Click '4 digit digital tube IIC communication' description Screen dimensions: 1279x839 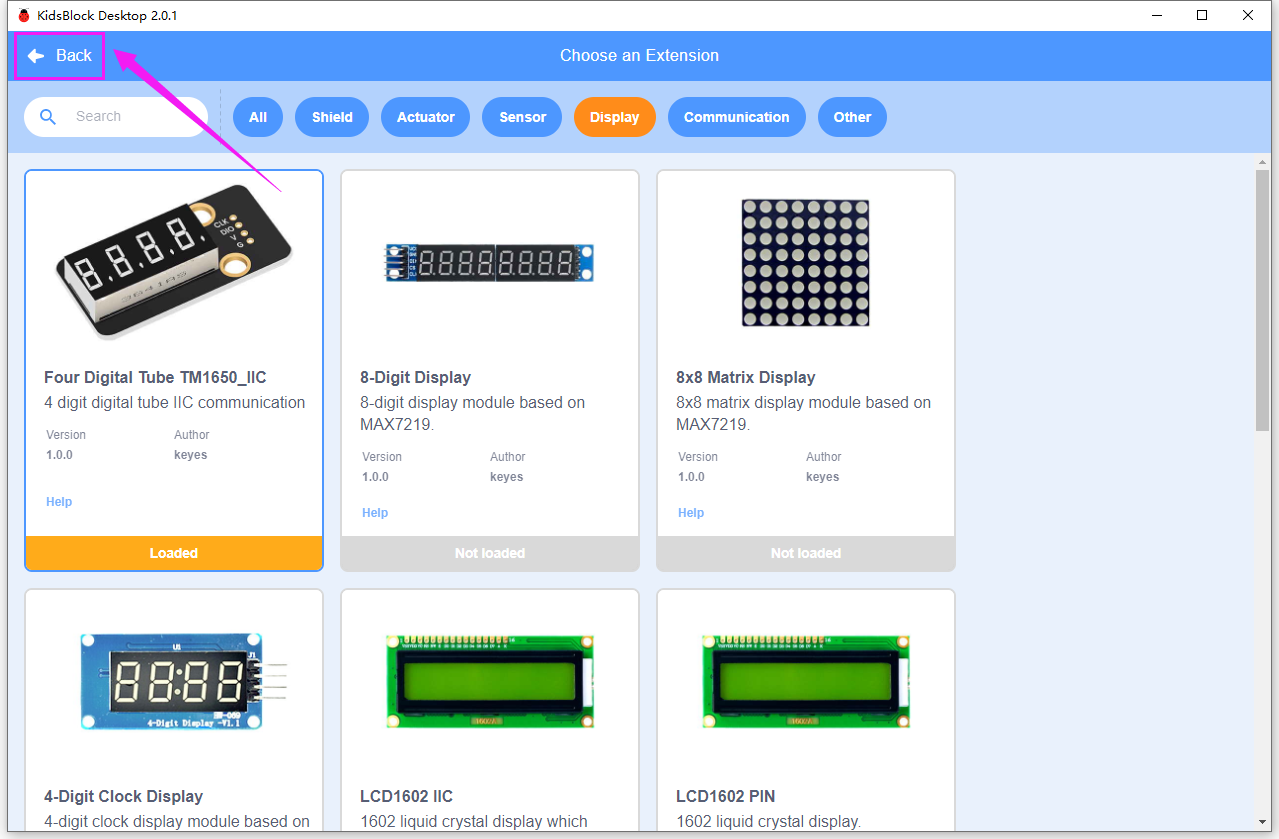pos(175,403)
